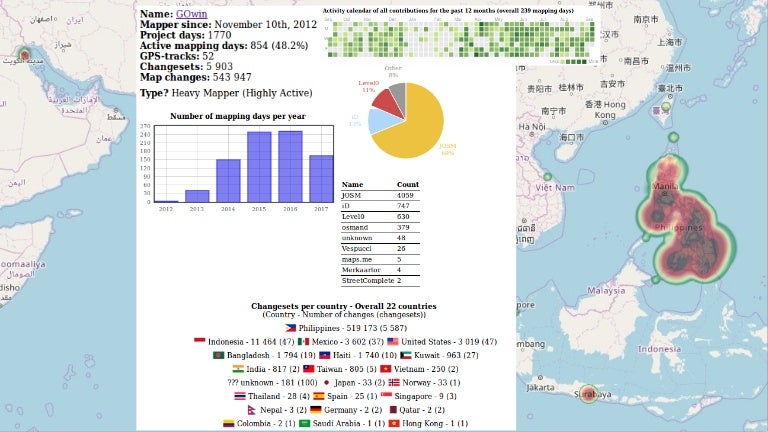Select the light blue iD pie slice
The width and height of the screenshot is (768, 432).
pyautogui.click(x=380, y=121)
